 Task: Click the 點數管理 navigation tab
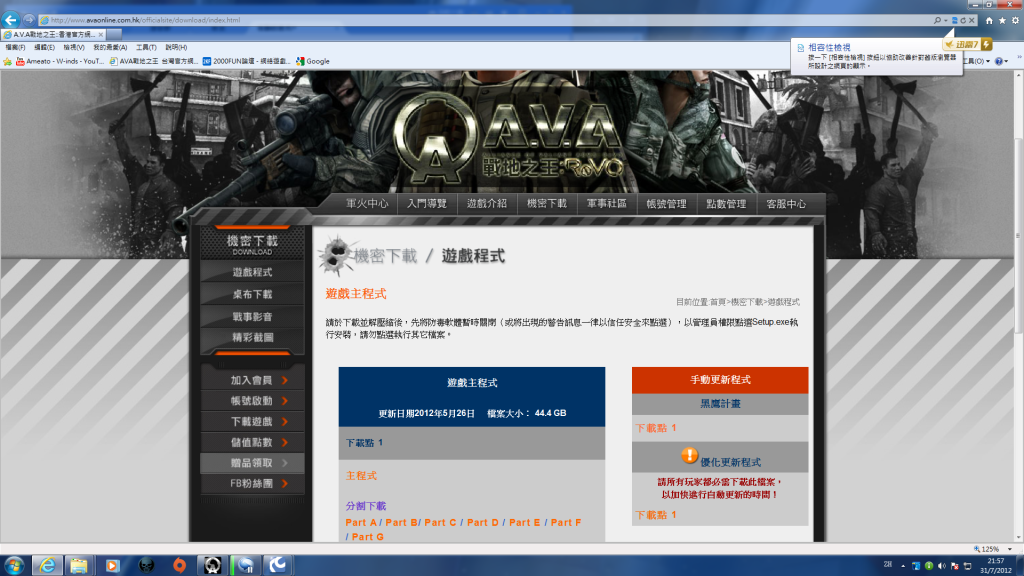pyautogui.click(x=726, y=204)
